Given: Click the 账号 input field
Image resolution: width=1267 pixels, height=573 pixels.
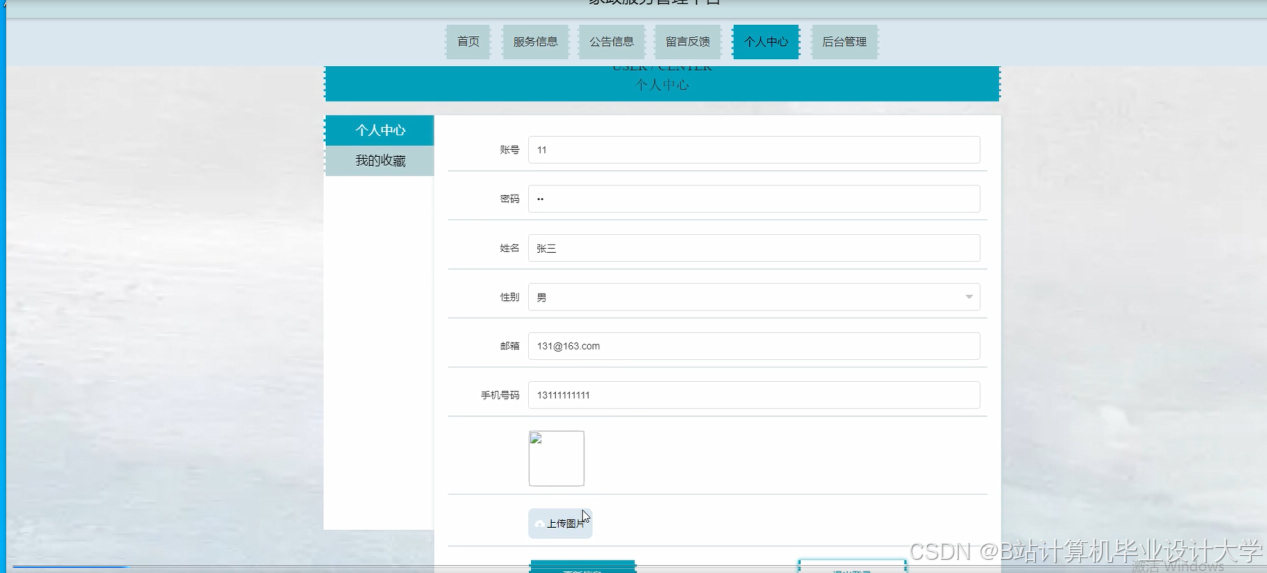Looking at the screenshot, I should [754, 150].
